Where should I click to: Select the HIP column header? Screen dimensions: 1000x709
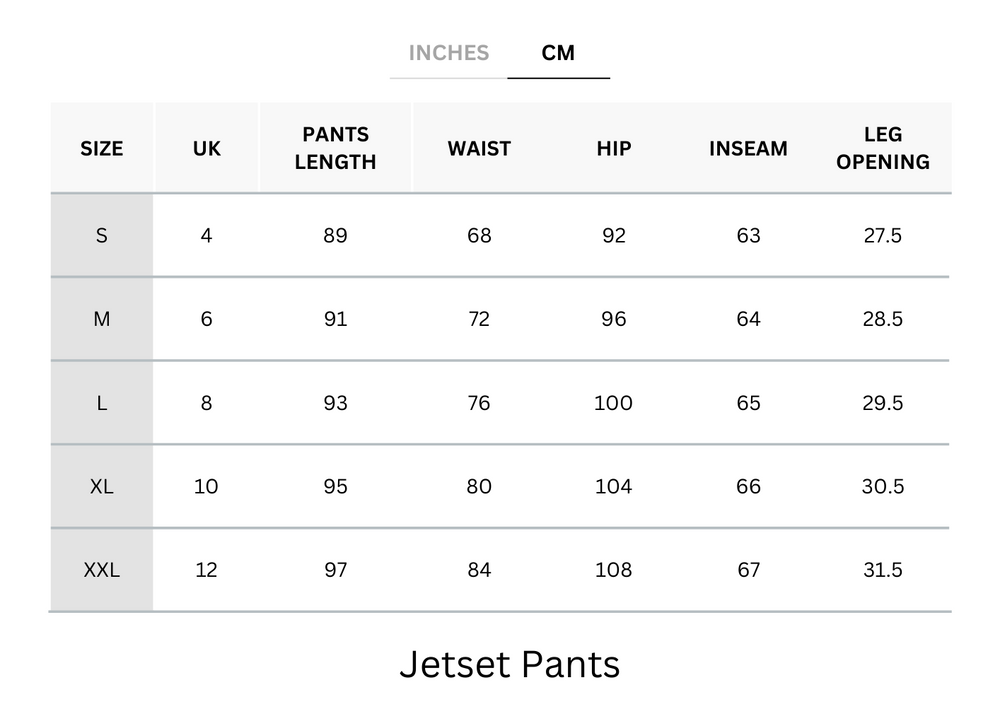click(613, 148)
